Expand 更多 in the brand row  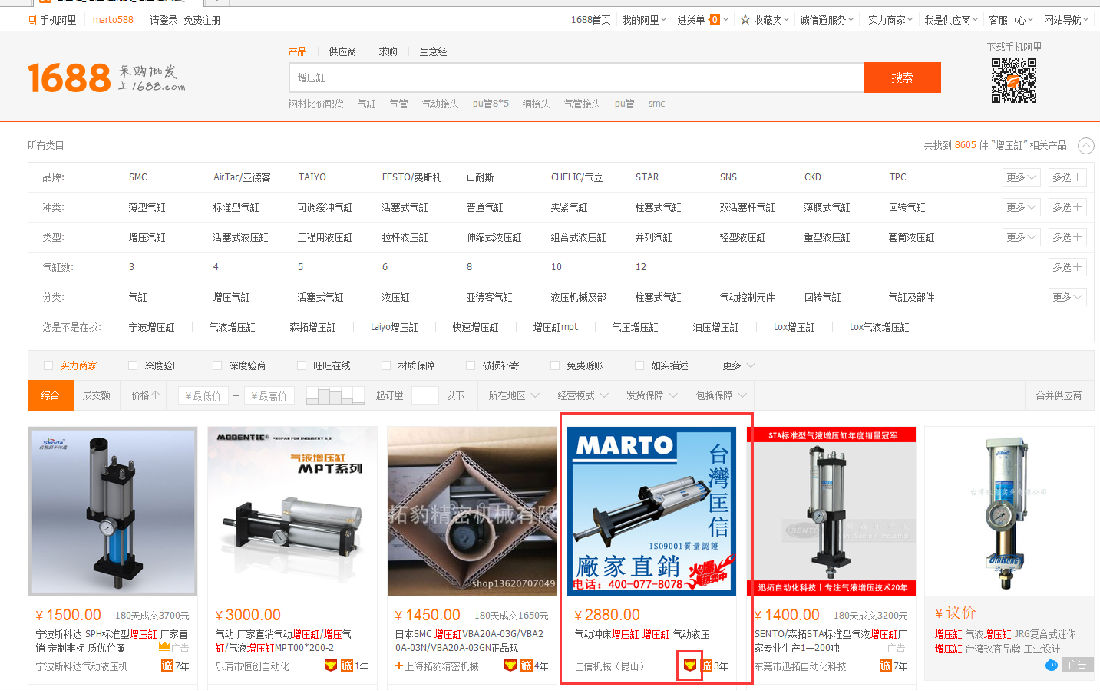tap(1020, 177)
